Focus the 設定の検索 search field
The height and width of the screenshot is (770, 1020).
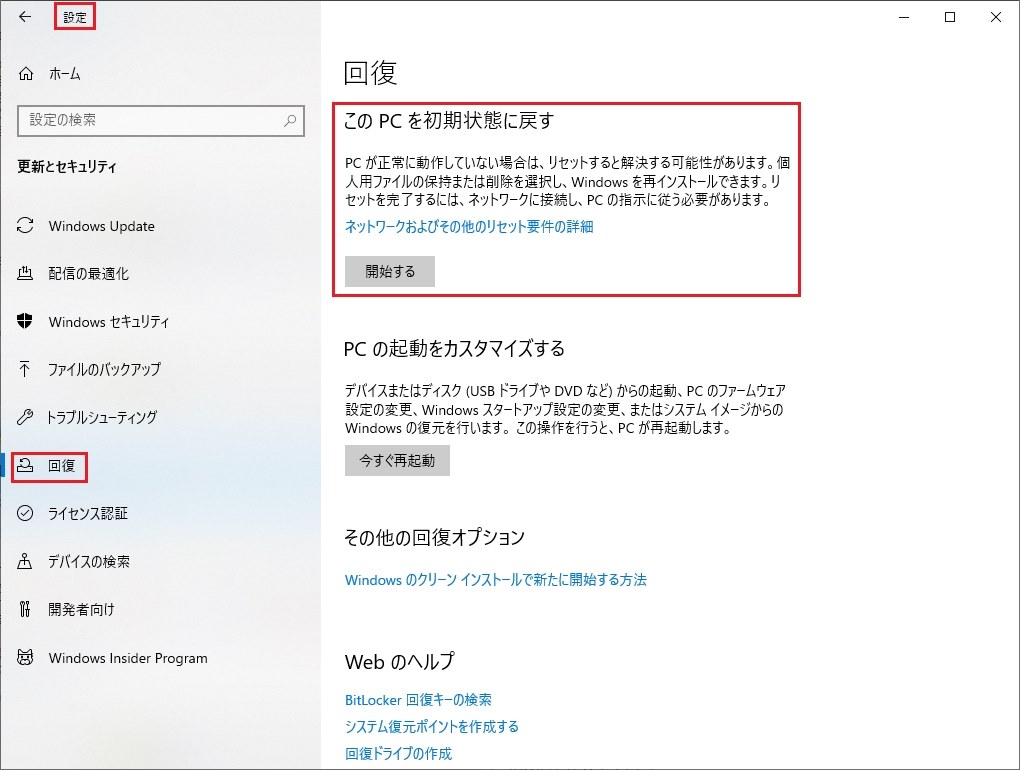(x=161, y=120)
